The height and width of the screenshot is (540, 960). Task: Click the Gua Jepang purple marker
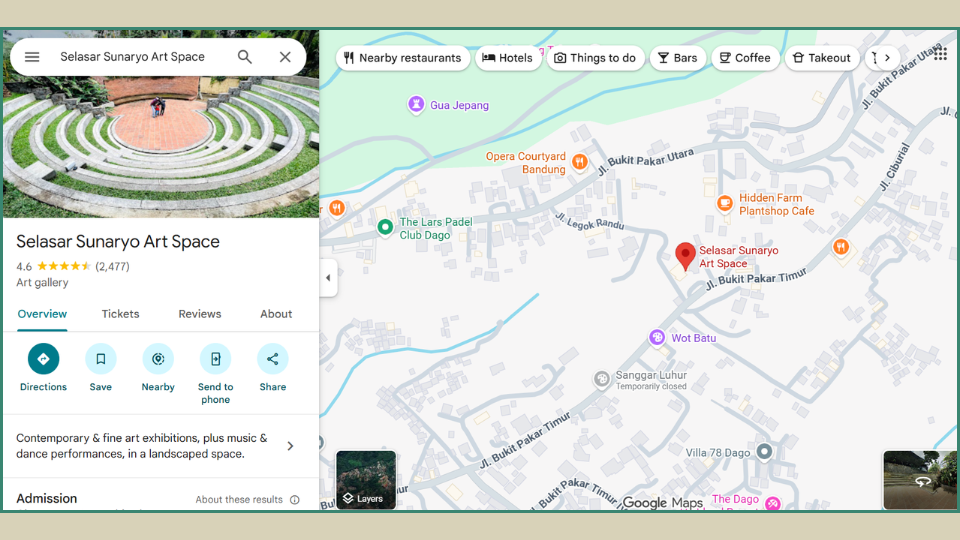point(416,105)
